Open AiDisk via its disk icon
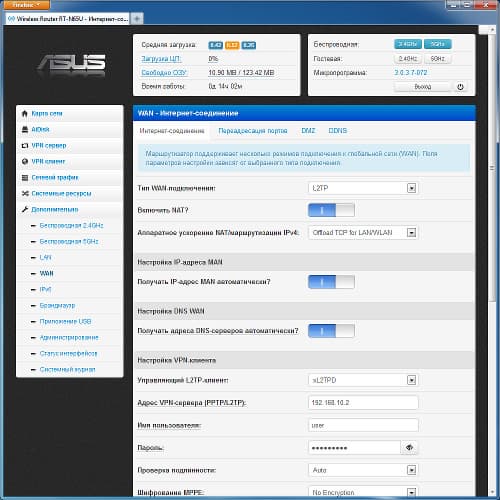This screenshot has width=500, height=500. (x=24, y=130)
